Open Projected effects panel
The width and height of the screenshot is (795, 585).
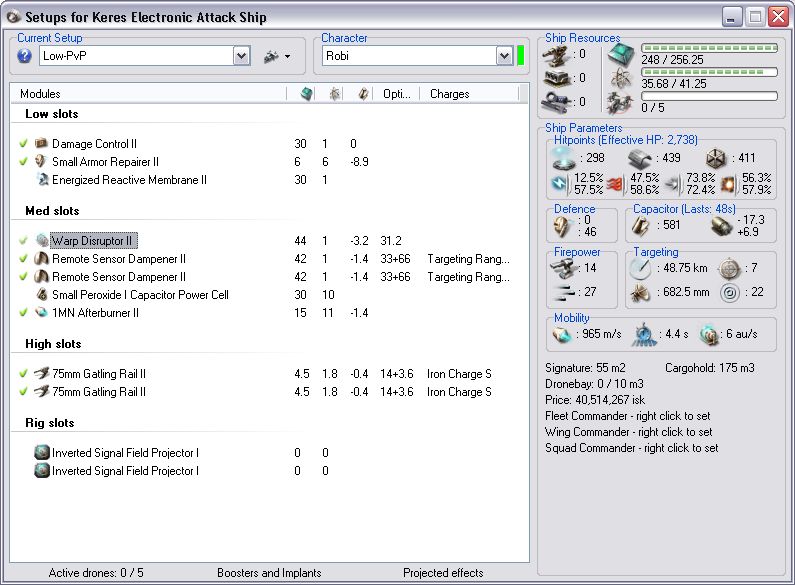coord(443,573)
